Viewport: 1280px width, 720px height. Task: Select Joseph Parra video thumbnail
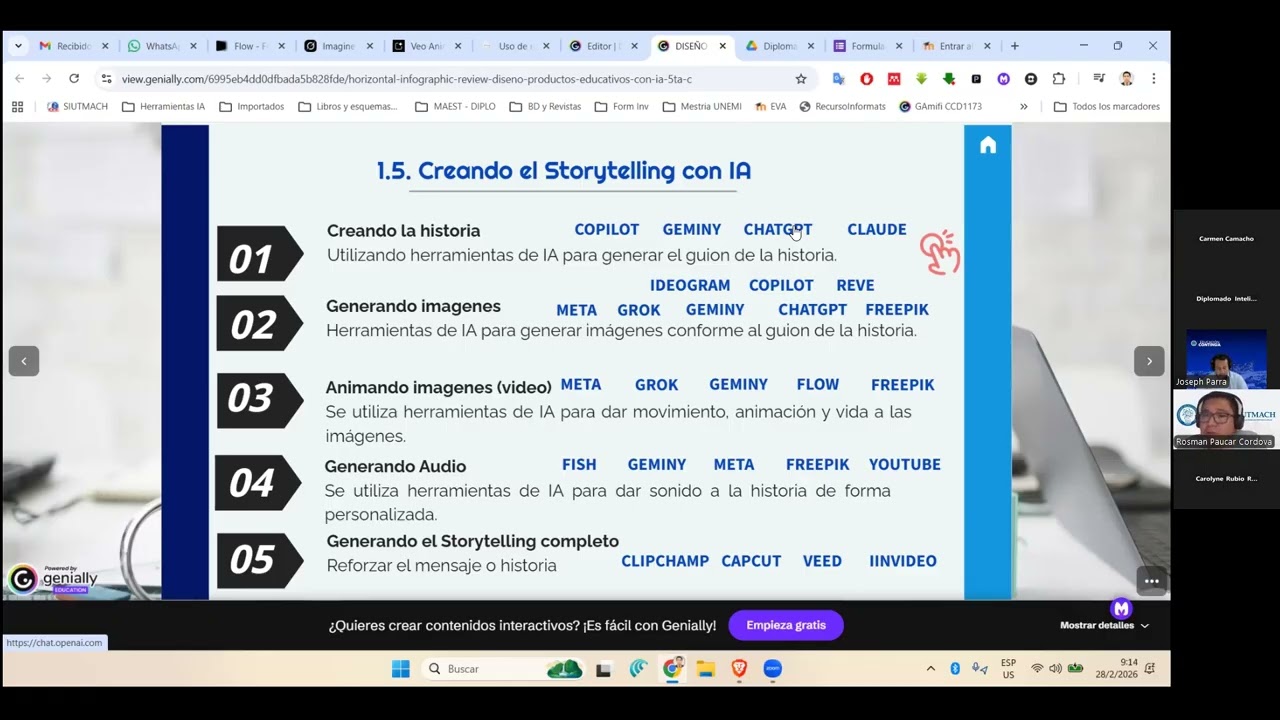tap(1226, 358)
